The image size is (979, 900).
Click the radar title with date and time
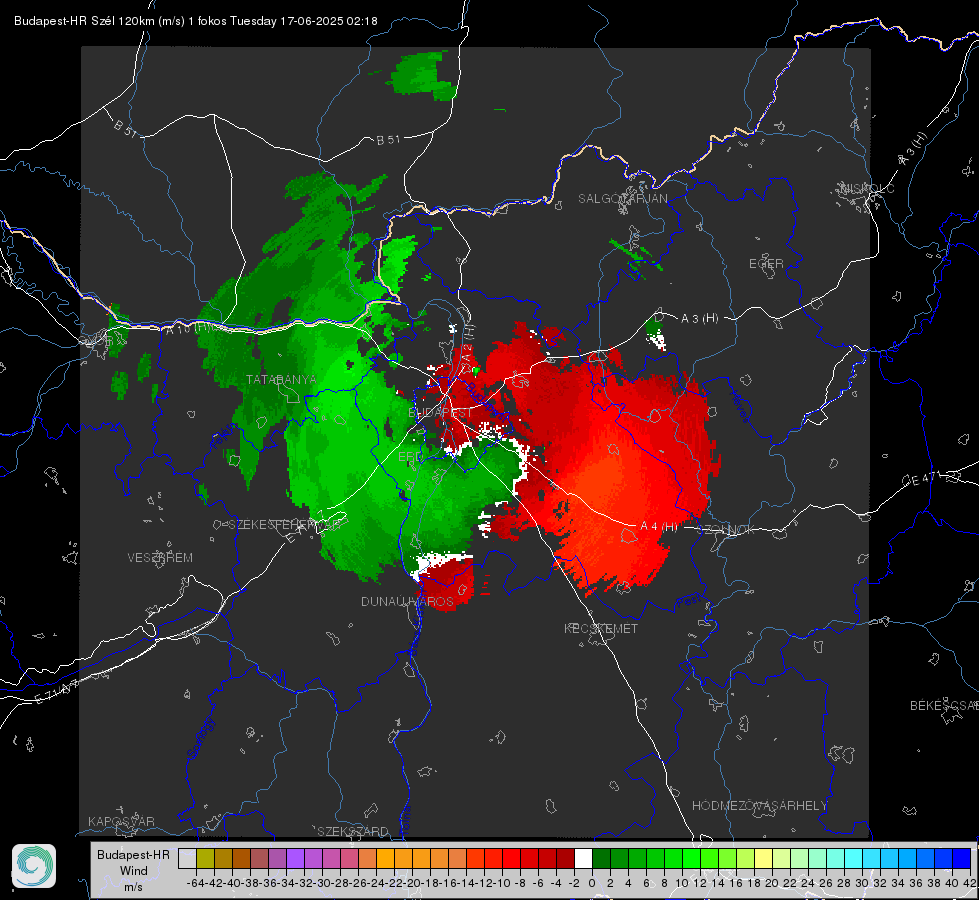(195, 21)
